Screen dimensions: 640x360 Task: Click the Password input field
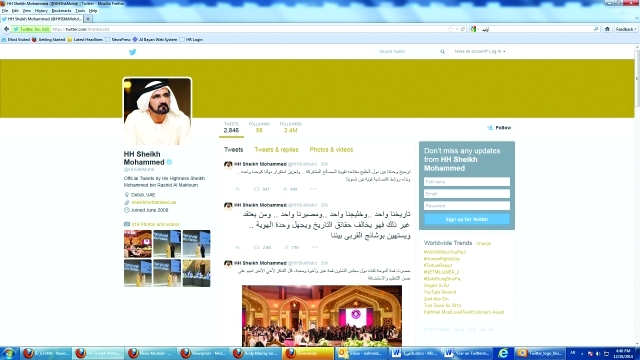point(467,206)
